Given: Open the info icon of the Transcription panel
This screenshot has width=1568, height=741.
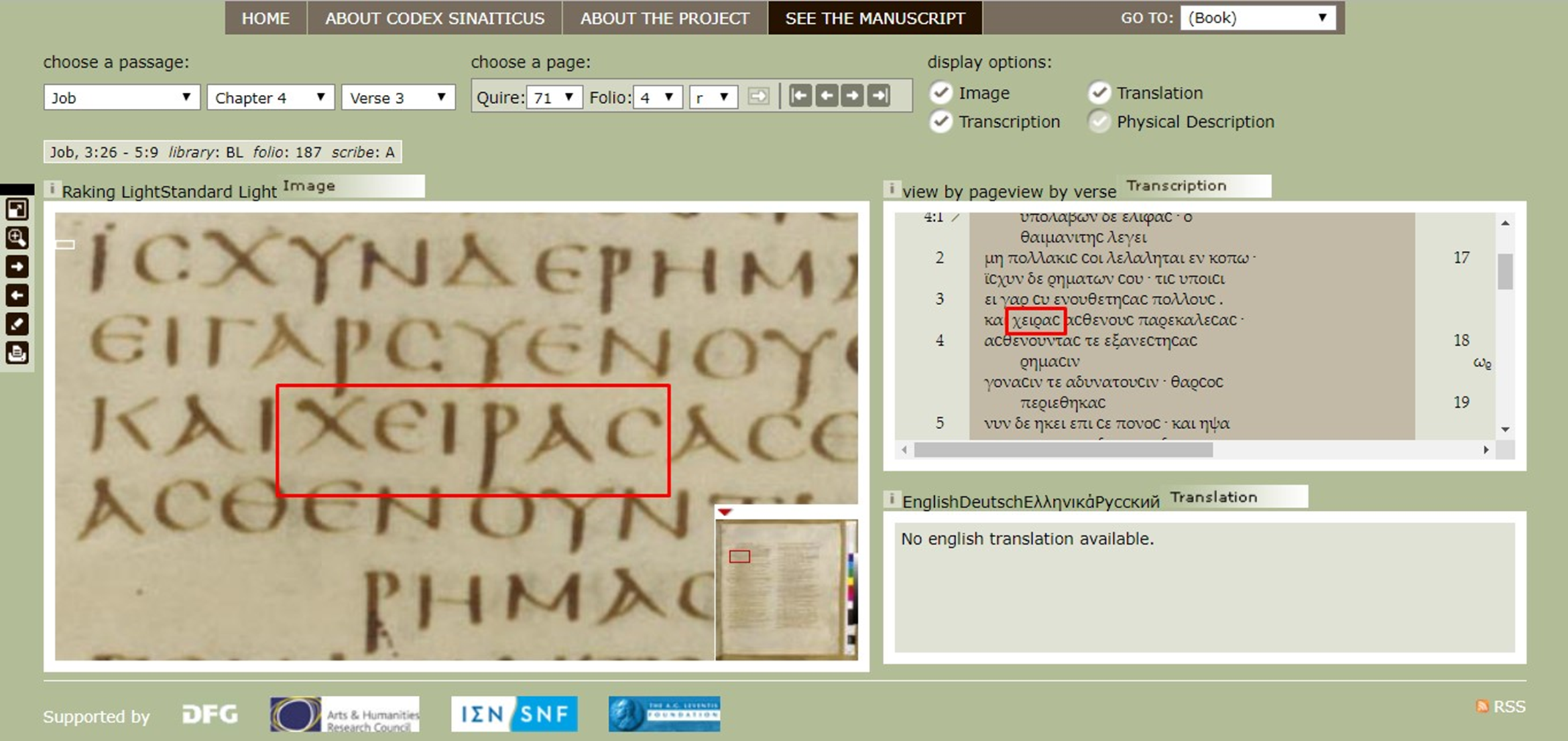Looking at the screenshot, I should pyautogui.click(x=892, y=189).
